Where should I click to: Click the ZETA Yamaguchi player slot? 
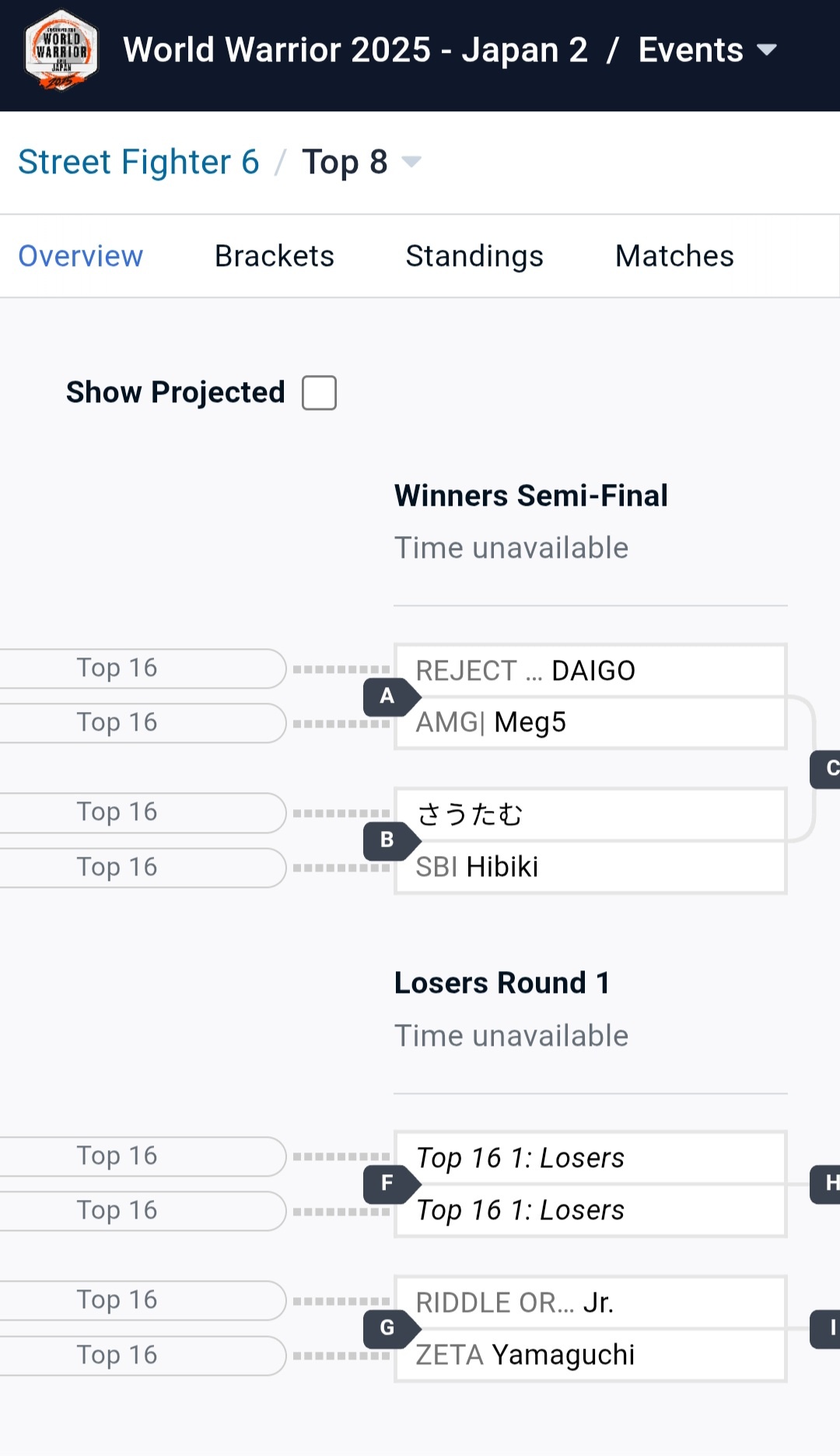(590, 1355)
